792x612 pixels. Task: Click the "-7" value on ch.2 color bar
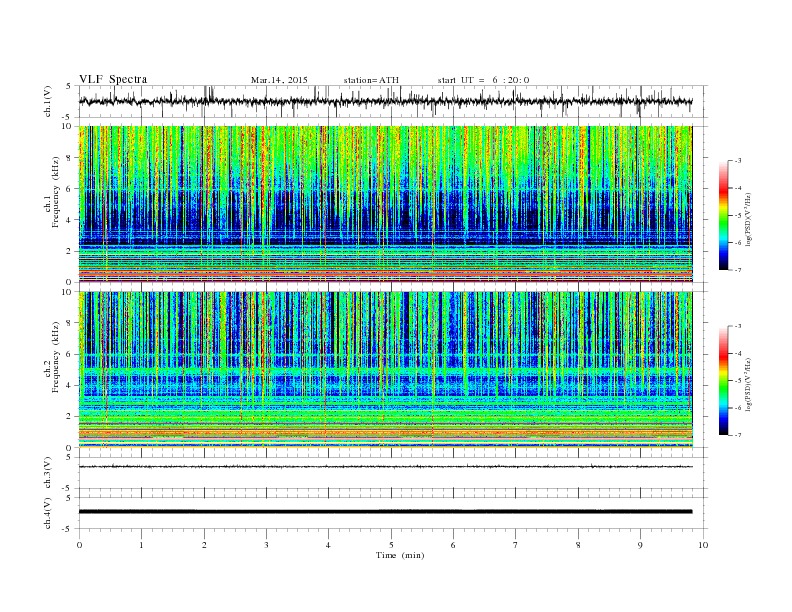pos(737,435)
